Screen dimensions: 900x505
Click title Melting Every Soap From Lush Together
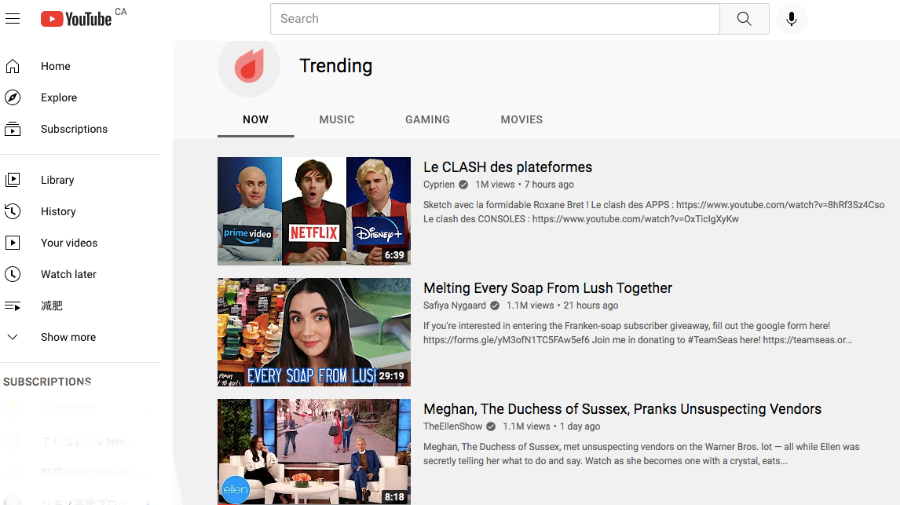click(548, 288)
